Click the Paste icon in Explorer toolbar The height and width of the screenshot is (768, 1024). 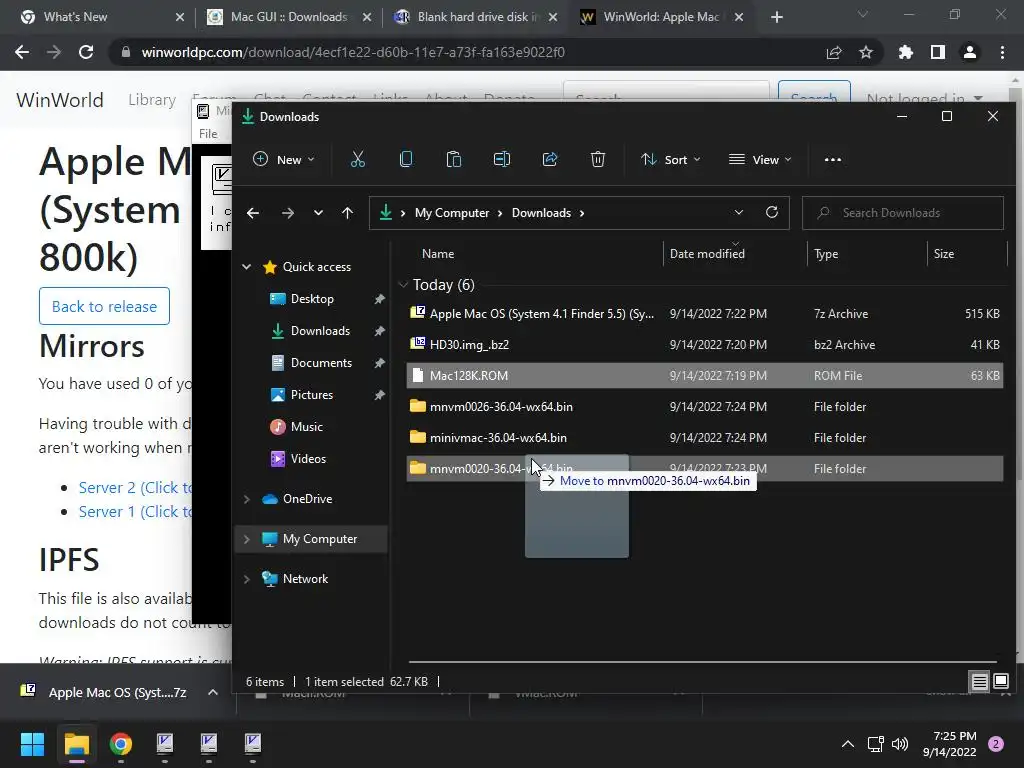(x=454, y=159)
